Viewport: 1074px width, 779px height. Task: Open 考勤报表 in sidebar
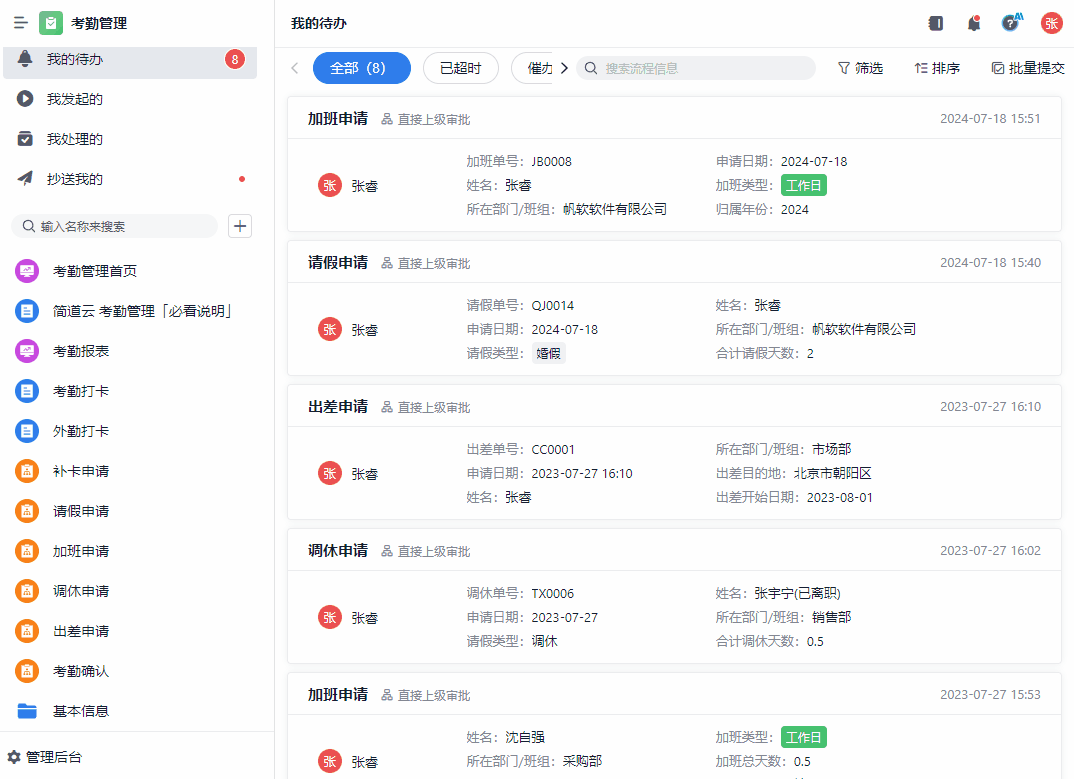[130, 351]
